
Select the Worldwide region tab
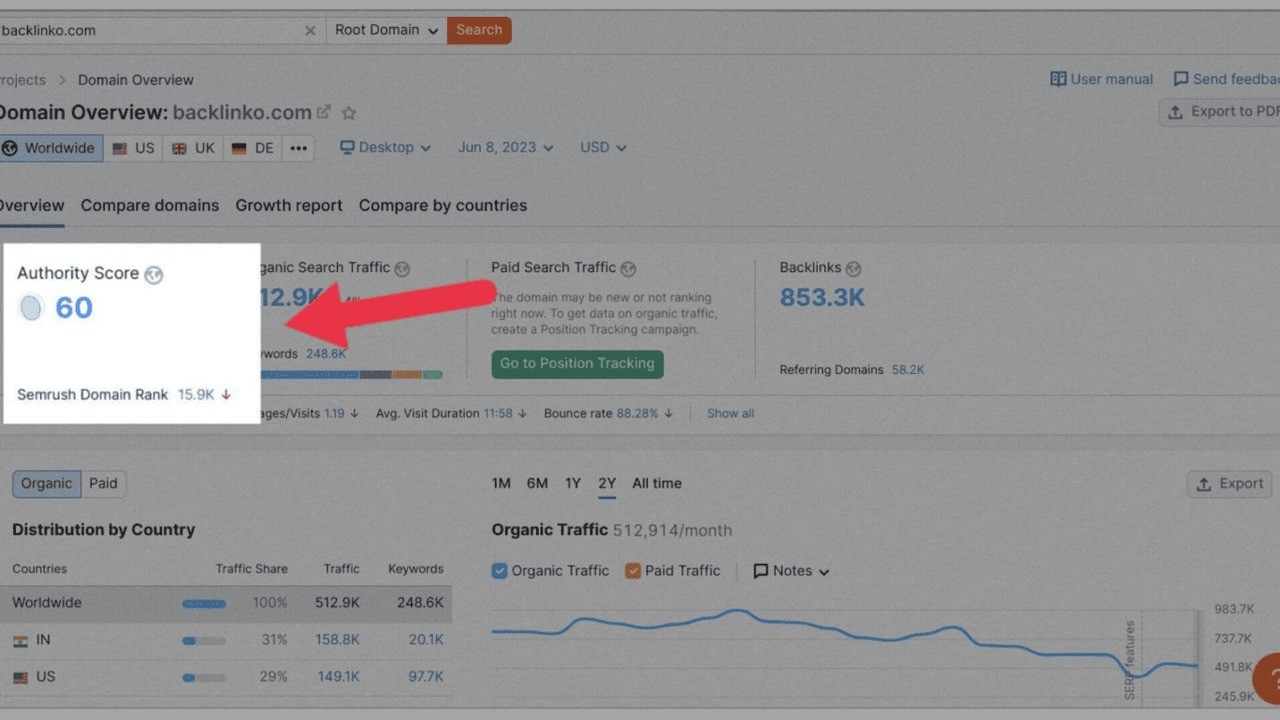50,148
